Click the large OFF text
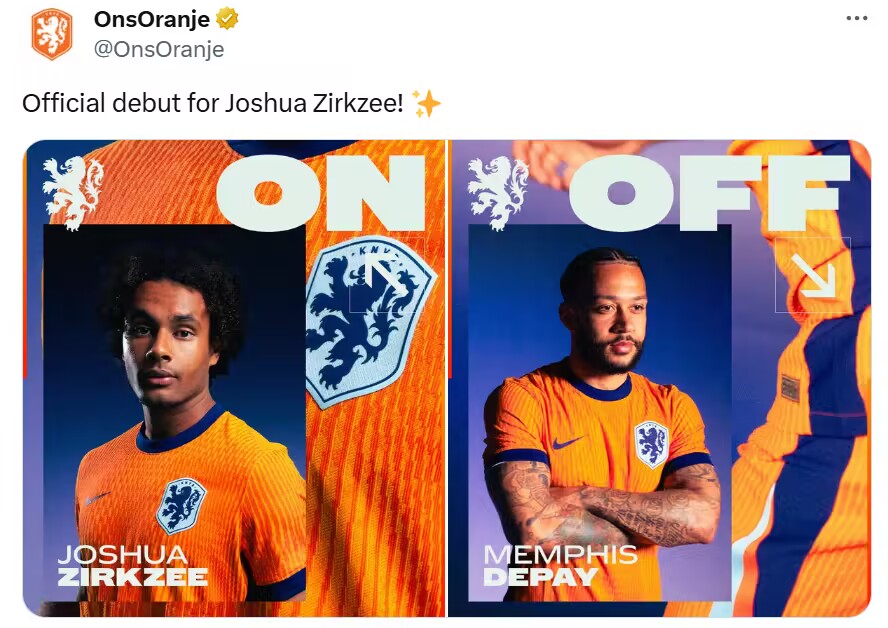Image resolution: width=888 pixels, height=628 pixels. [710, 193]
